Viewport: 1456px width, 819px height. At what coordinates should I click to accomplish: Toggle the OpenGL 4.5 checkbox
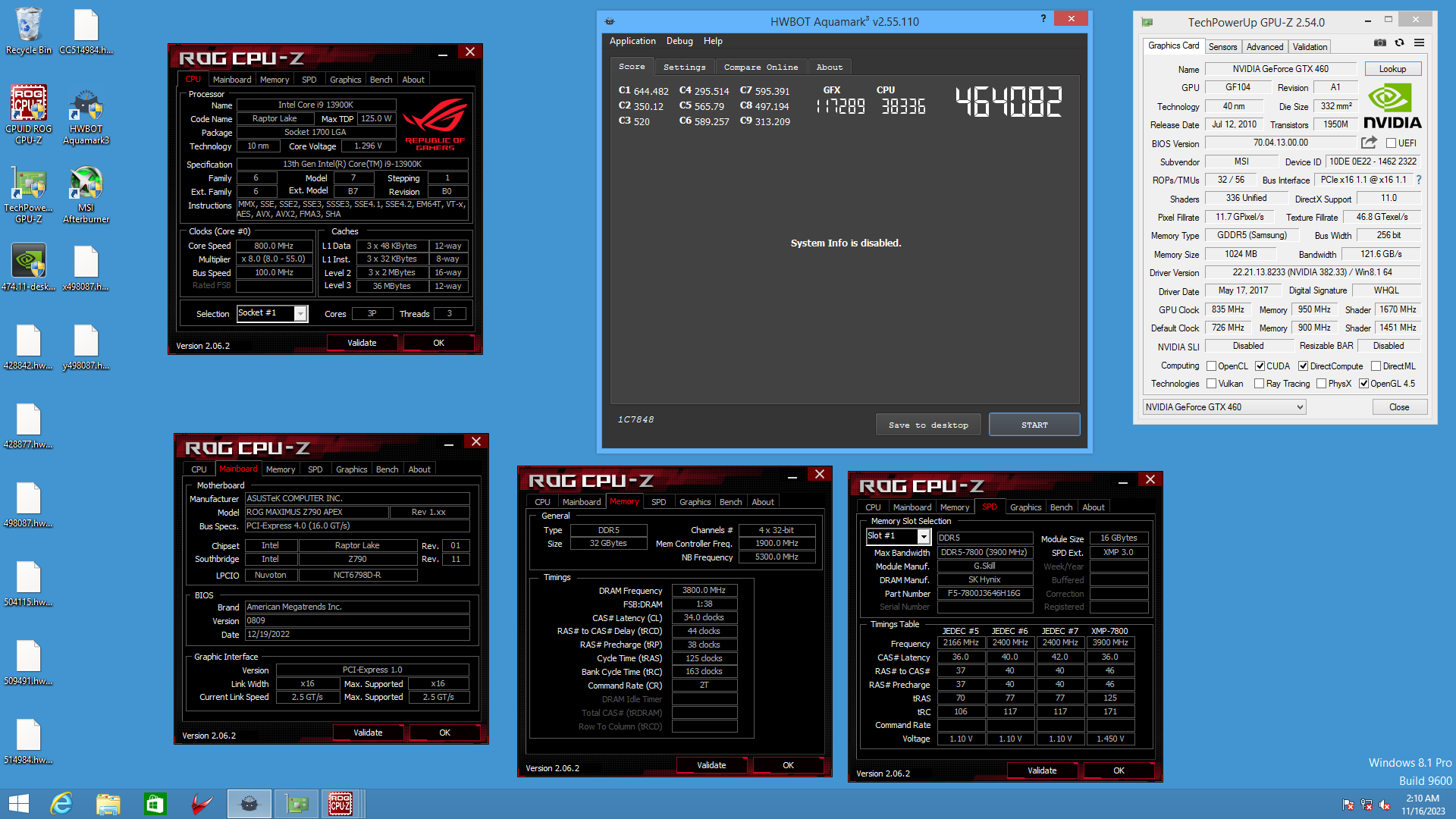point(1363,384)
